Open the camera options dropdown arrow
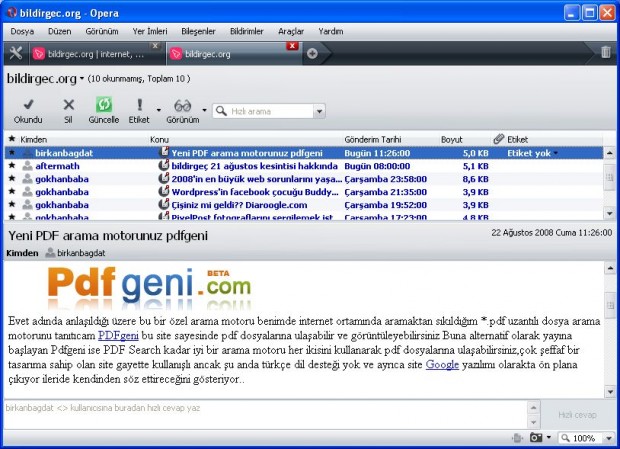This screenshot has height=449, width=620. pos(548,437)
